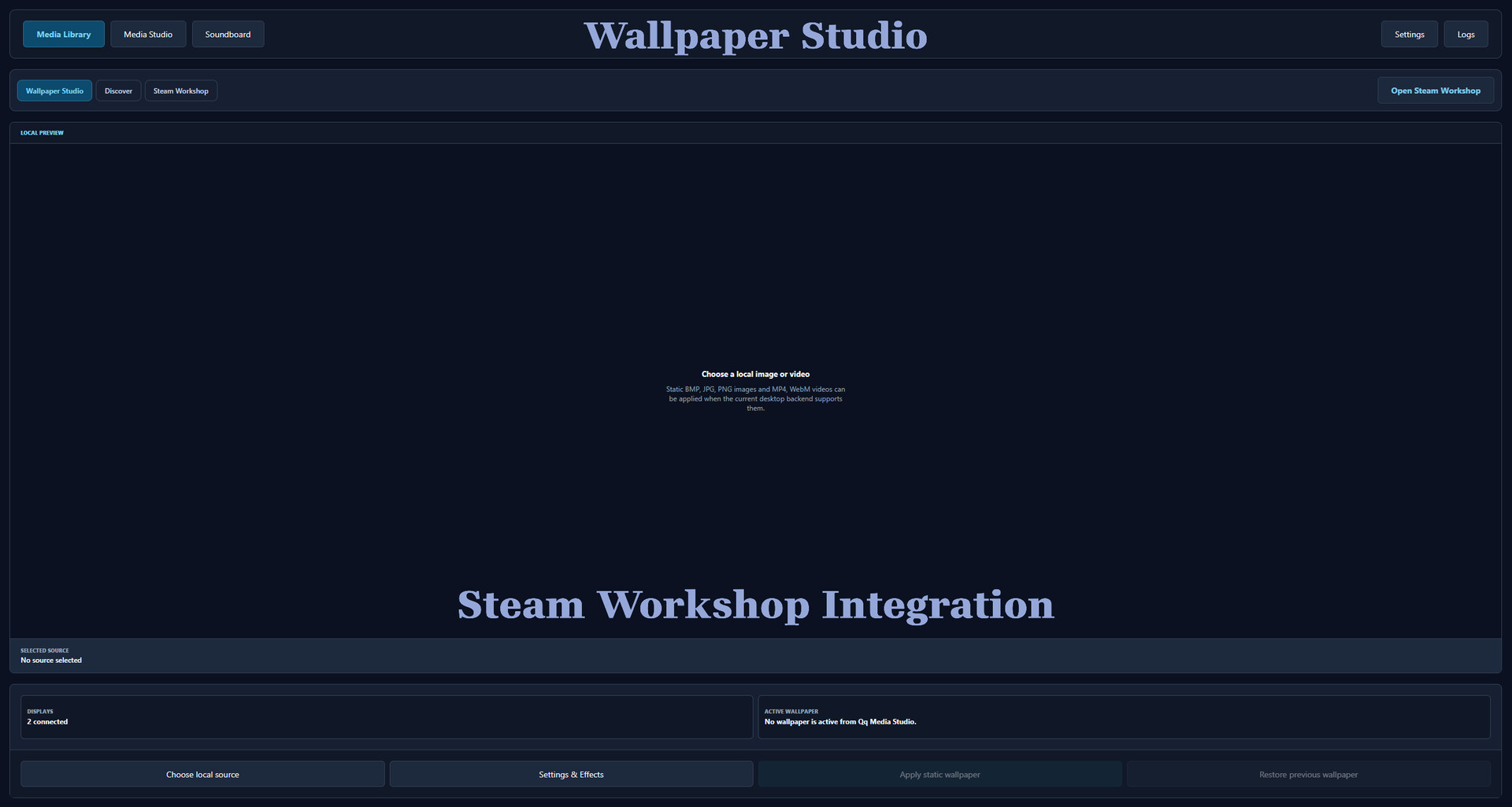1512x807 pixels.
Task: Open Settings in the top bar
Action: (1410, 35)
